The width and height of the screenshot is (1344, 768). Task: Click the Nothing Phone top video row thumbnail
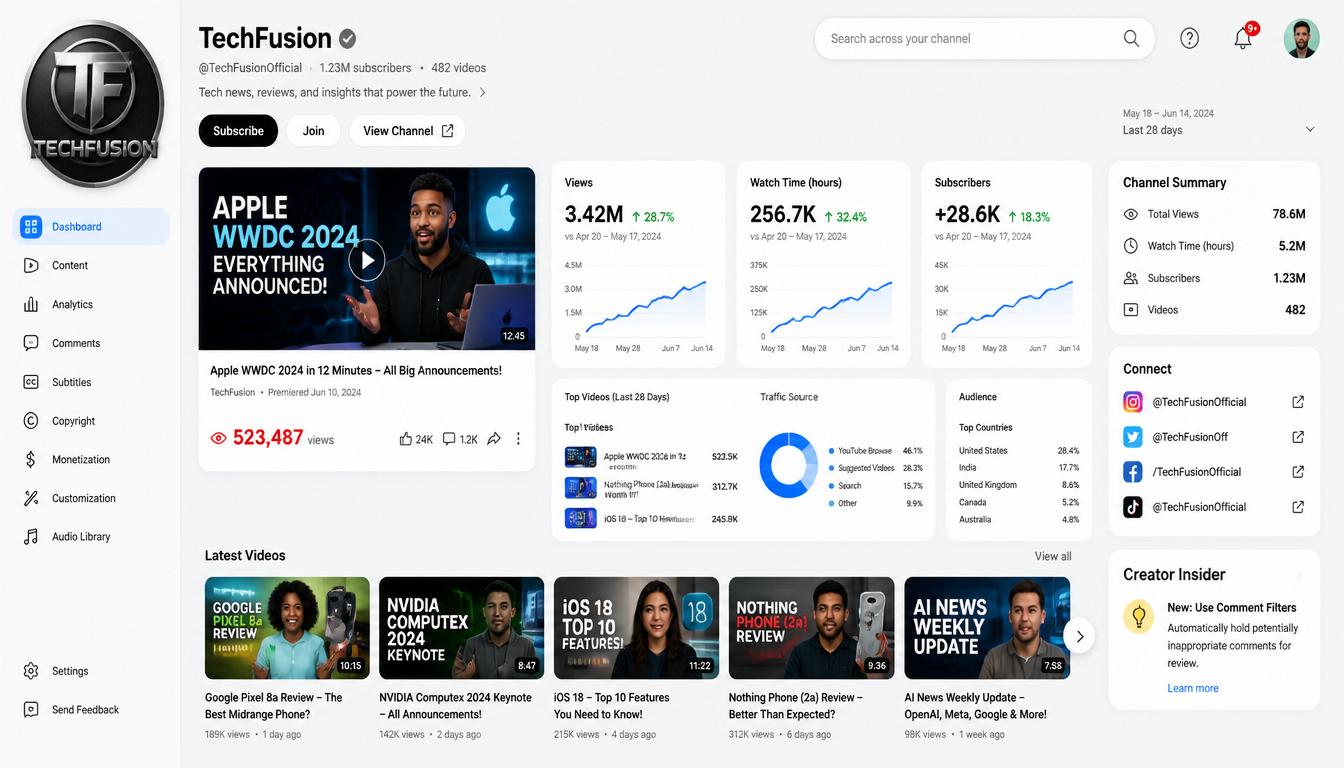point(580,487)
